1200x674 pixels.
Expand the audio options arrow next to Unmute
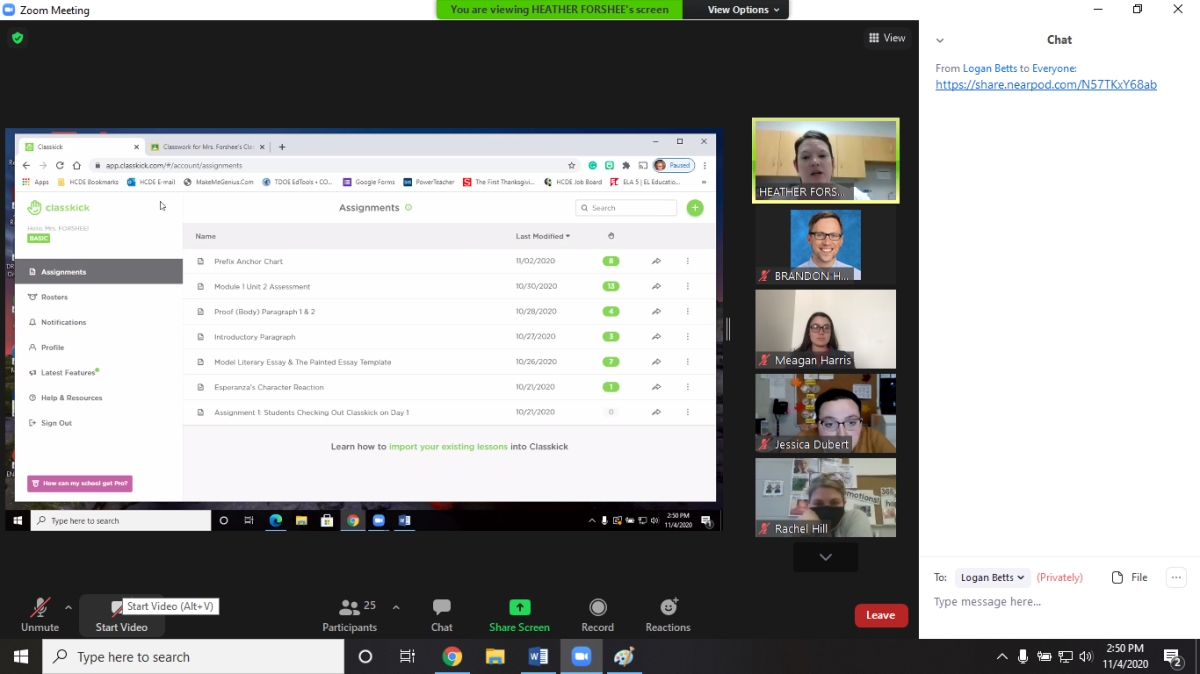(68, 607)
